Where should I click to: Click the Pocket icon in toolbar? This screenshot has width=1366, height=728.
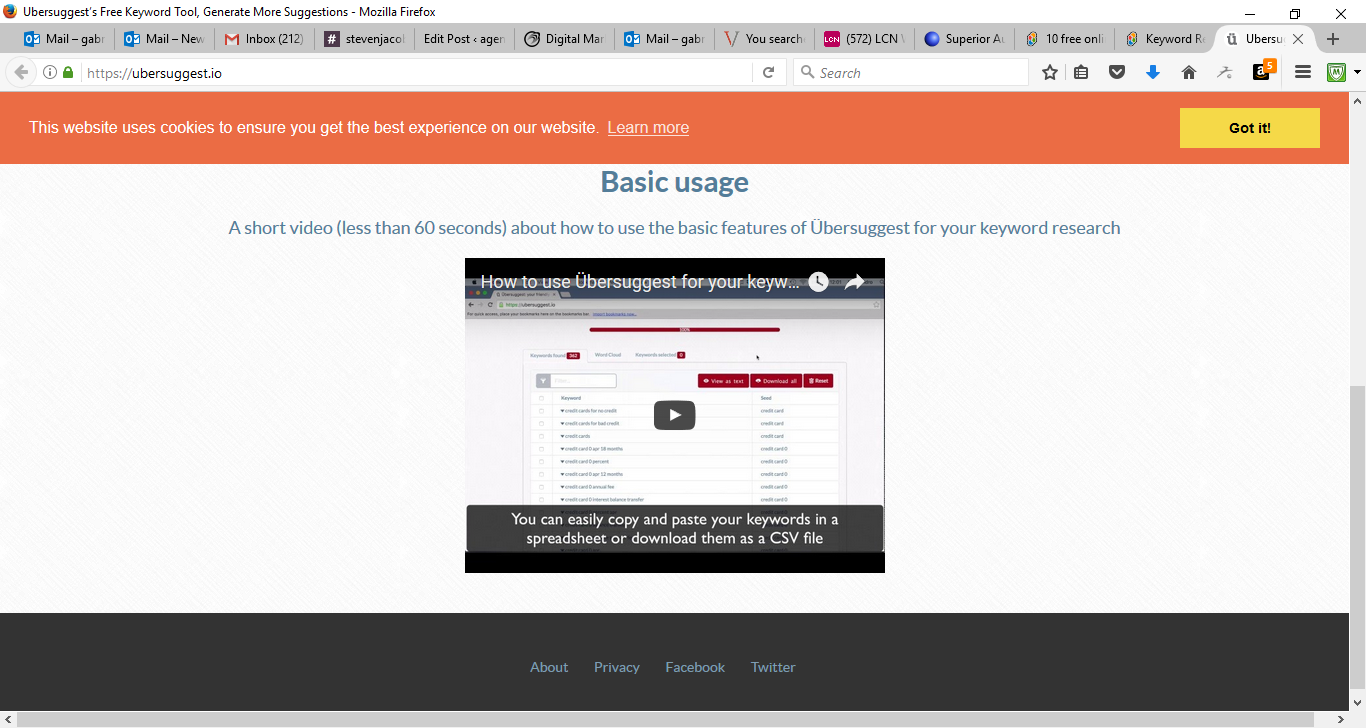pos(1117,73)
